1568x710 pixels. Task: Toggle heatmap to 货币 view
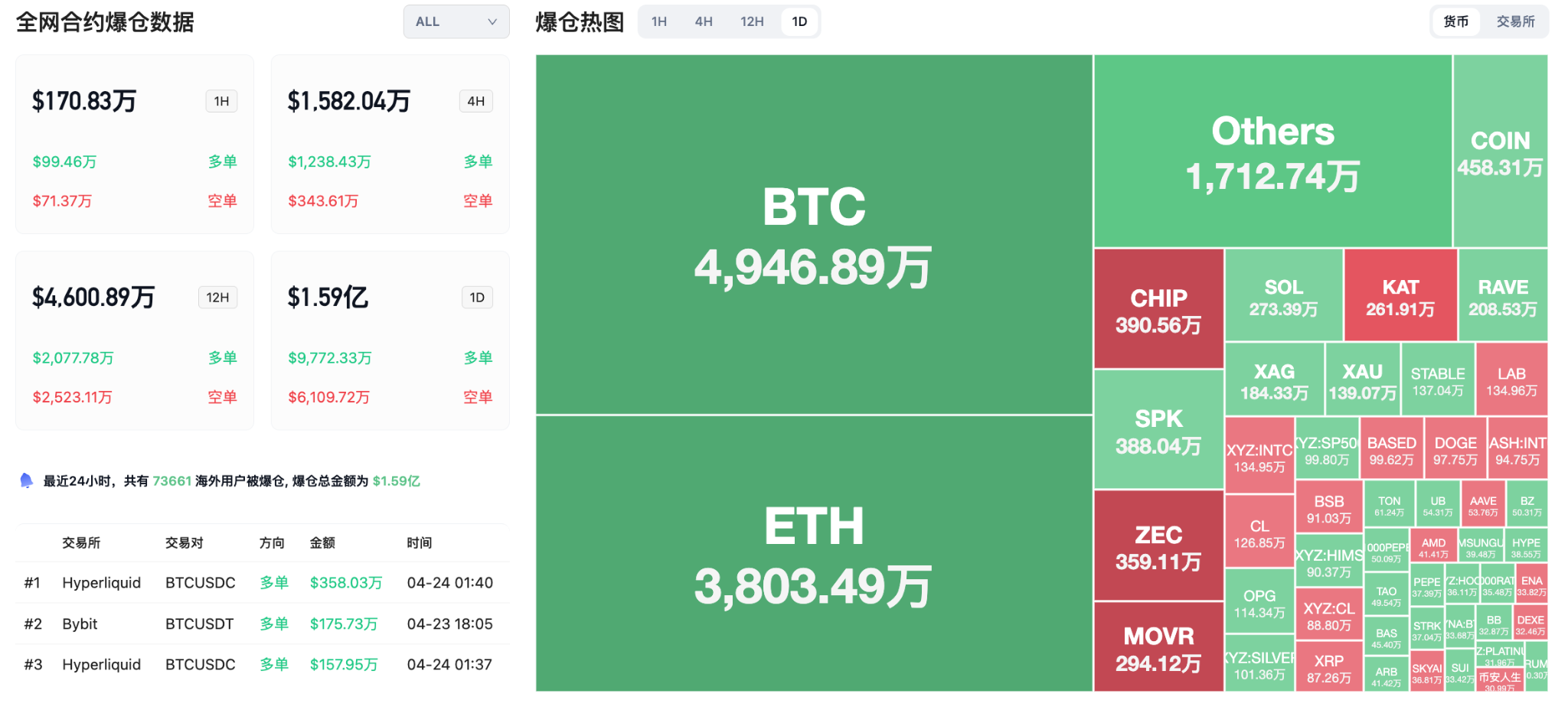[1455, 22]
